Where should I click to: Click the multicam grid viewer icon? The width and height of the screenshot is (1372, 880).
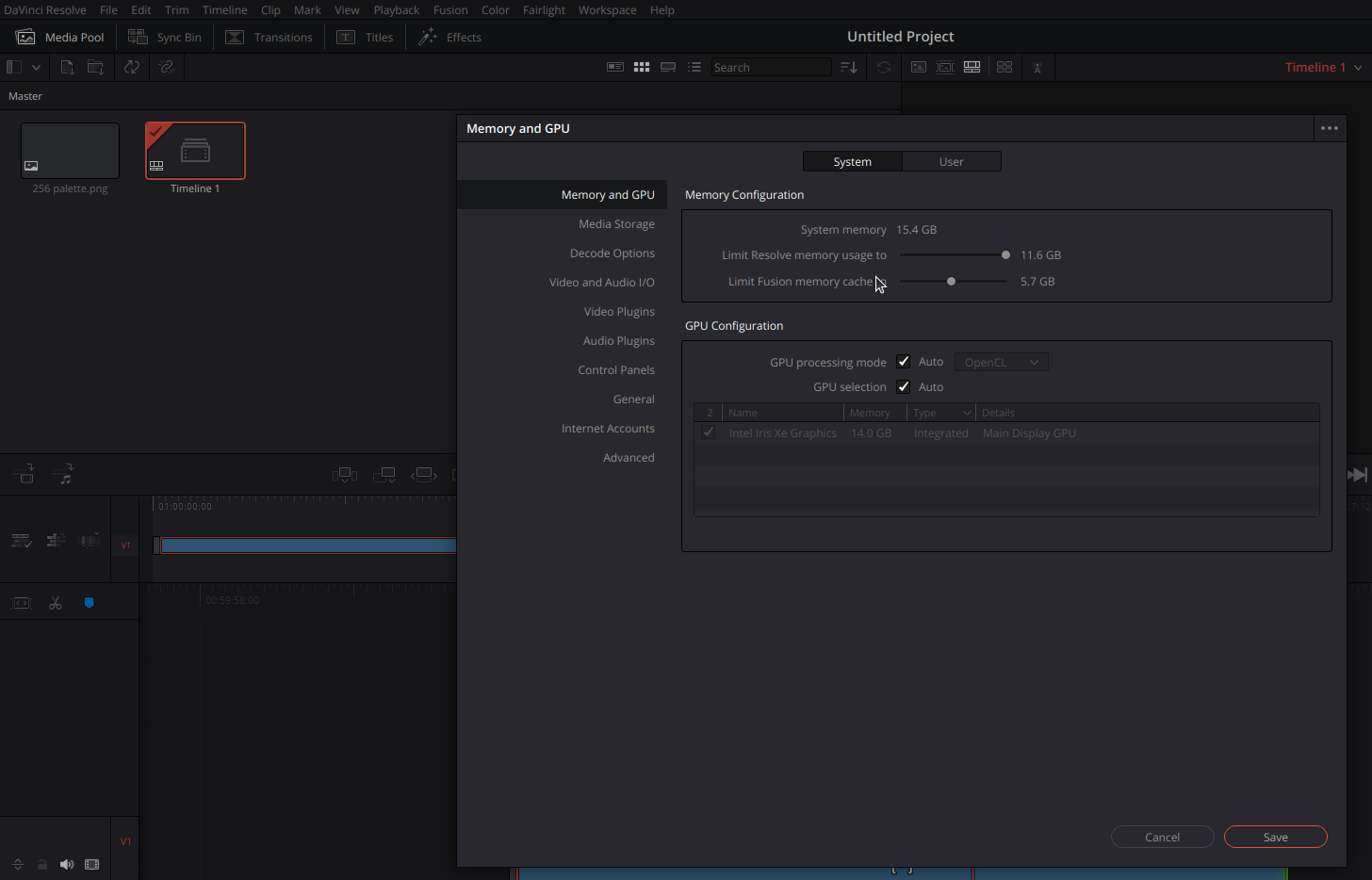pos(1004,67)
